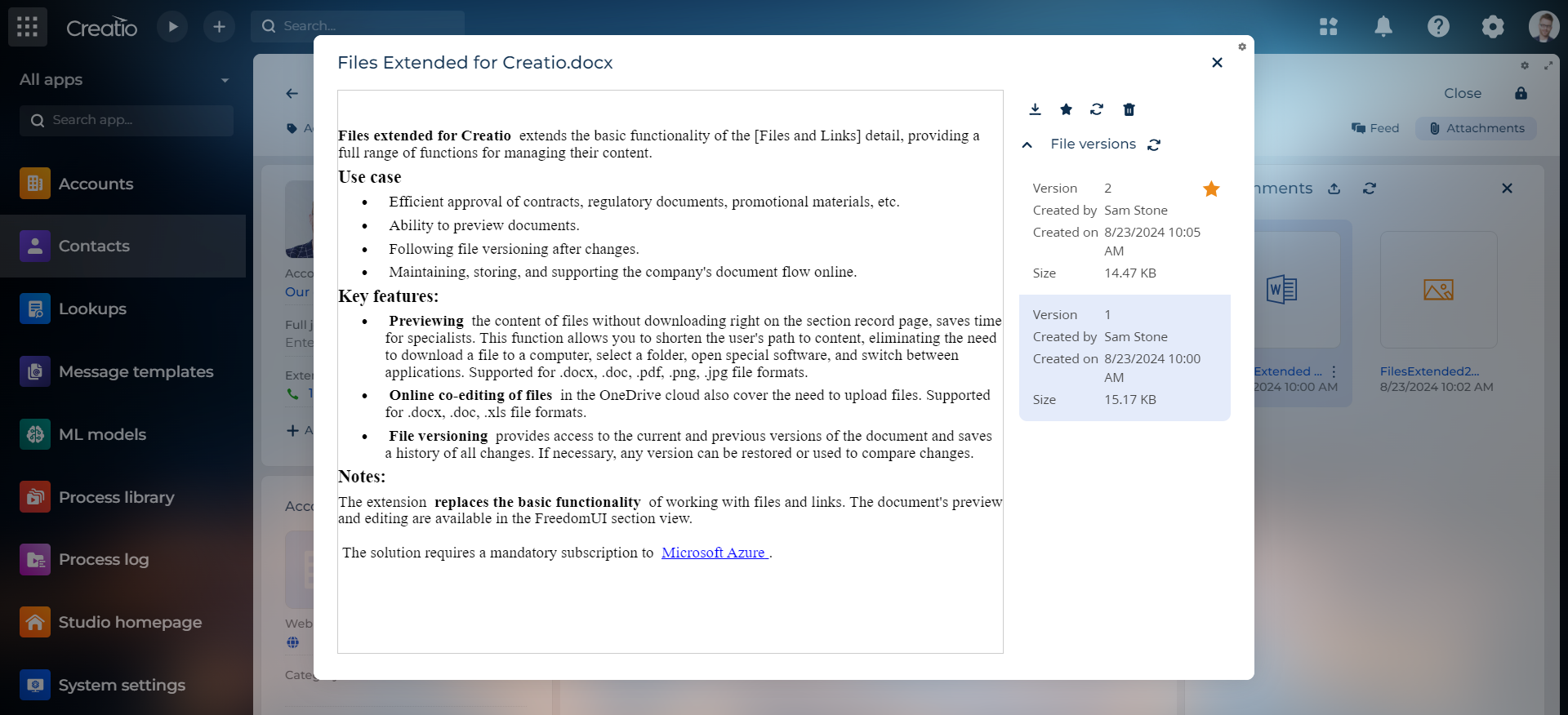Refresh the File versions list

(1154, 144)
